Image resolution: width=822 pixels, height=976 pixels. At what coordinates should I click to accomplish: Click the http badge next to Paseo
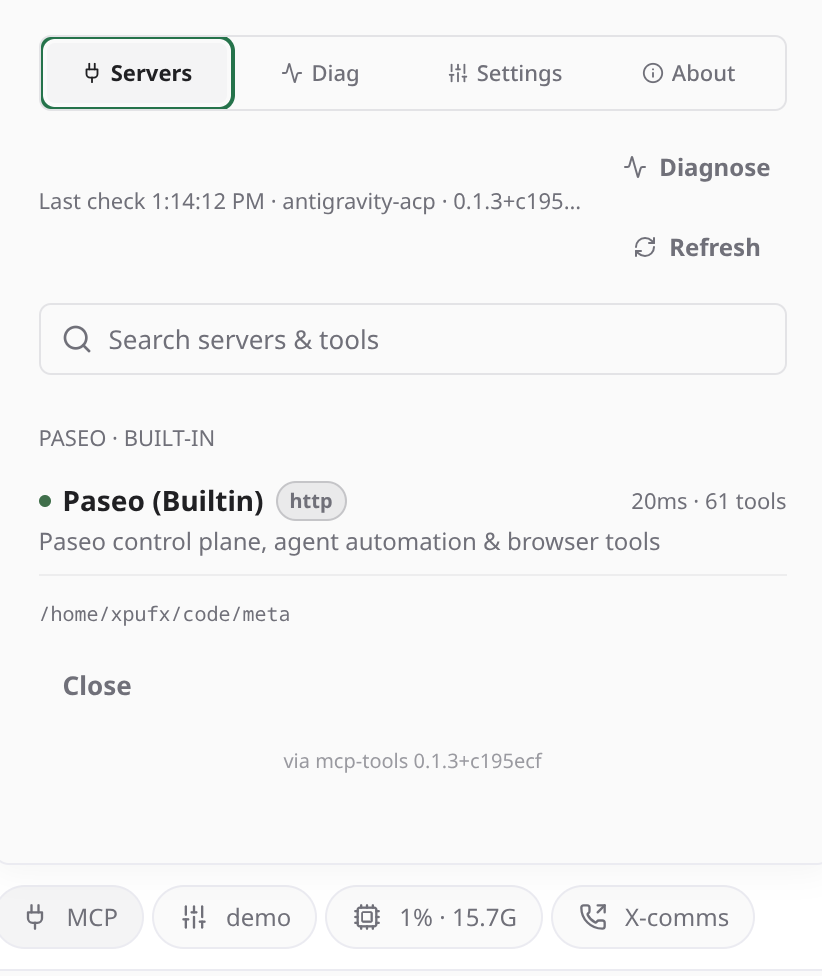point(311,501)
